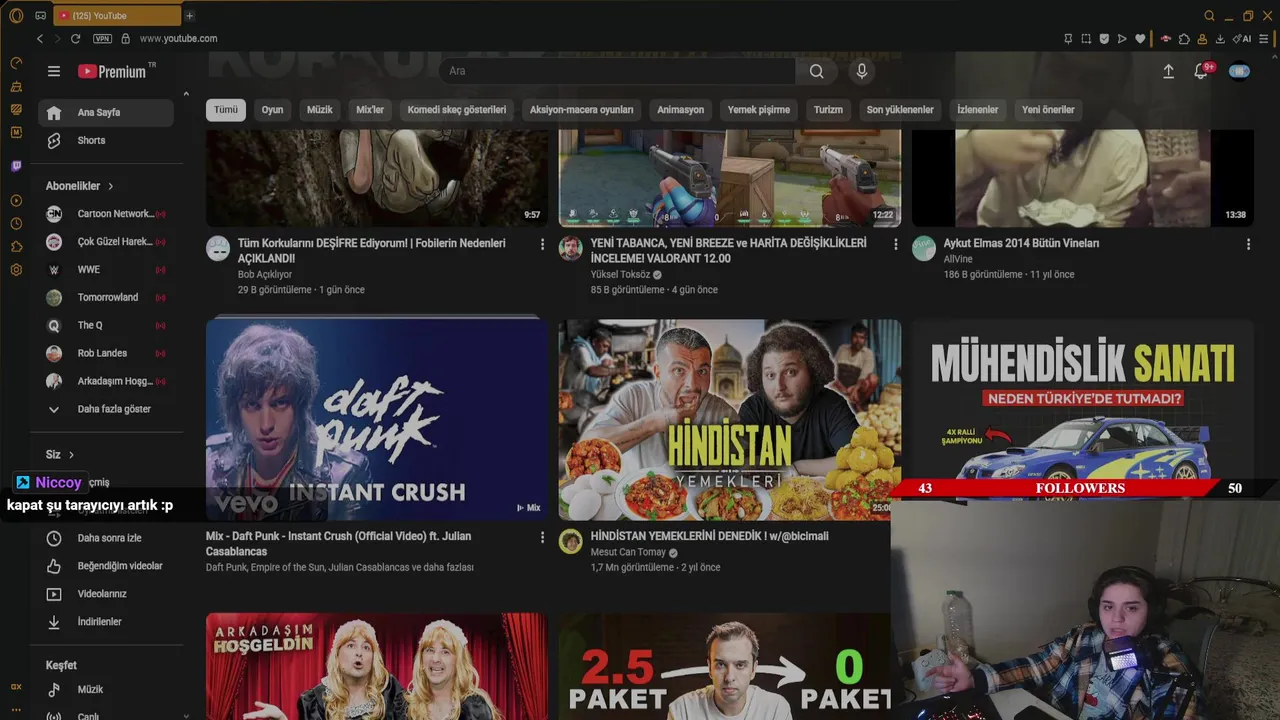Open Cartoon Network subscription channel

[106, 214]
